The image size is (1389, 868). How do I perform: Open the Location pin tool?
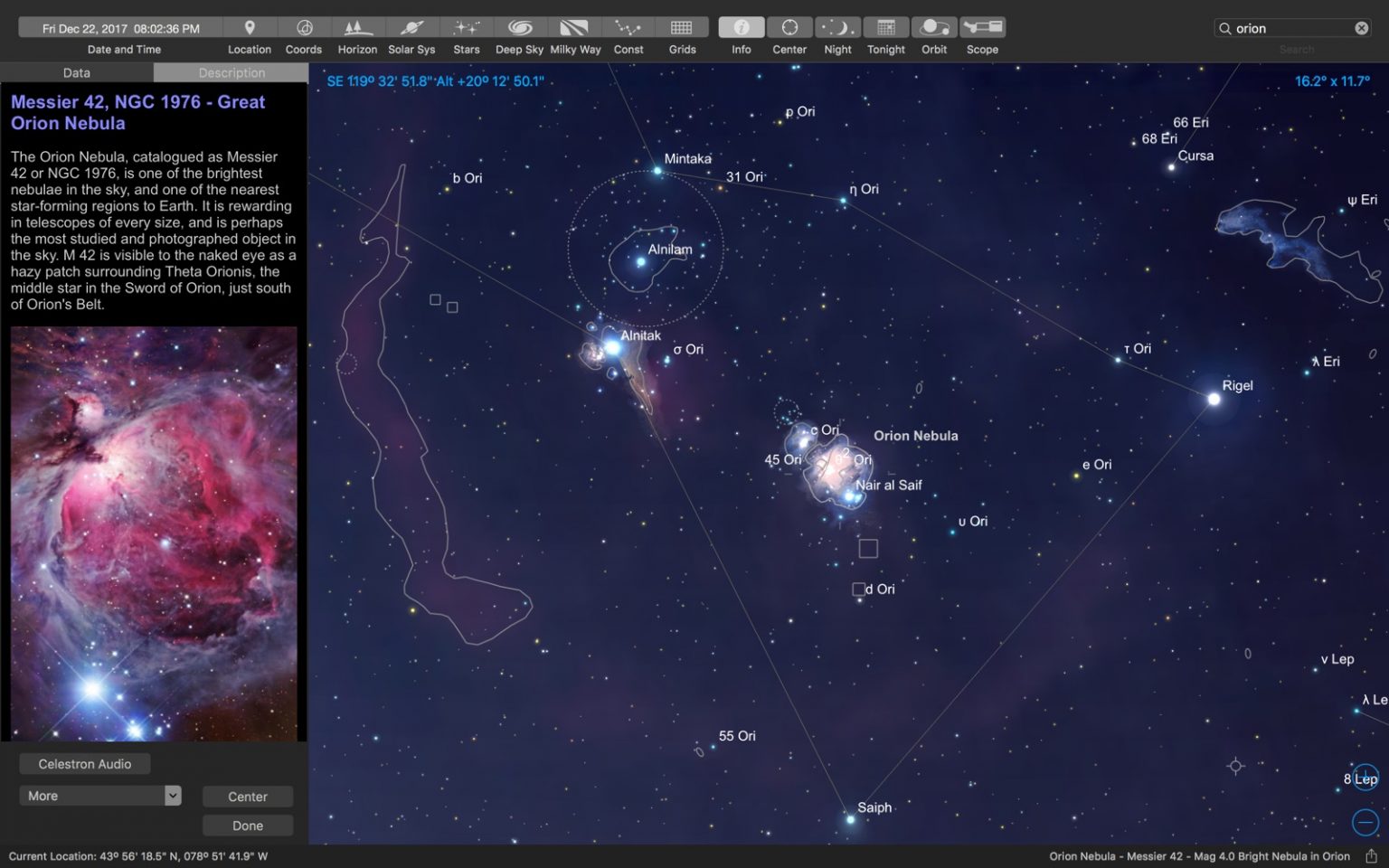(x=250, y=28)
